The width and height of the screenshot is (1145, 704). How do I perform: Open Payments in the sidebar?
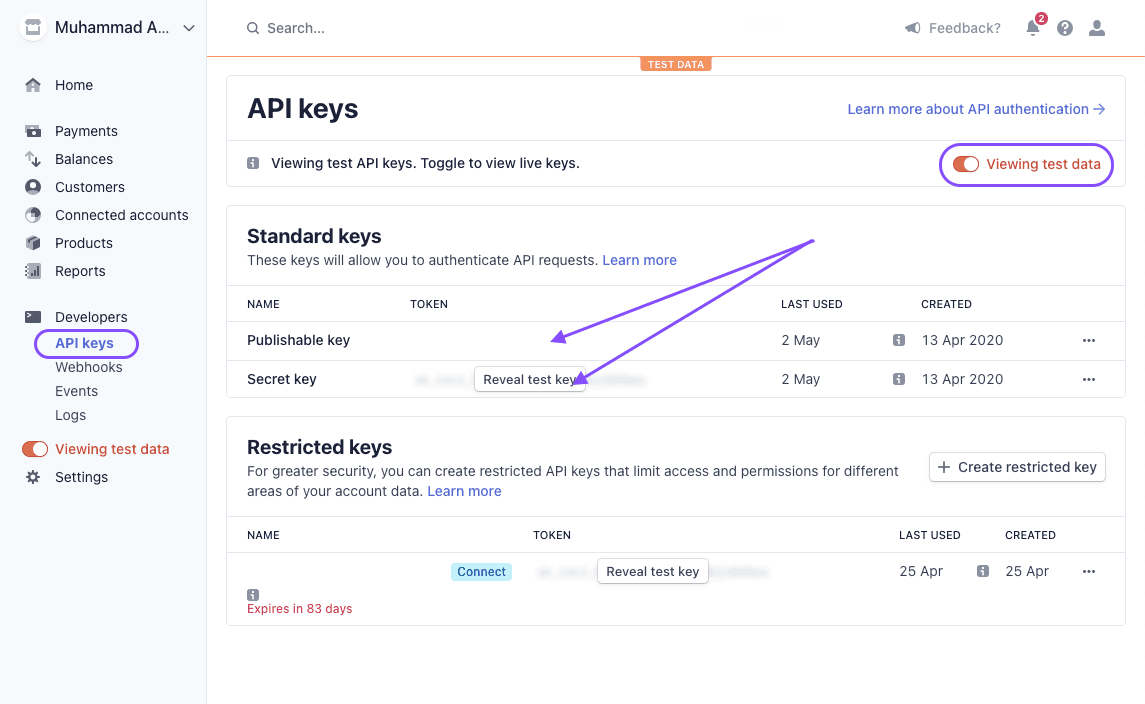click(x=86, y=131)
